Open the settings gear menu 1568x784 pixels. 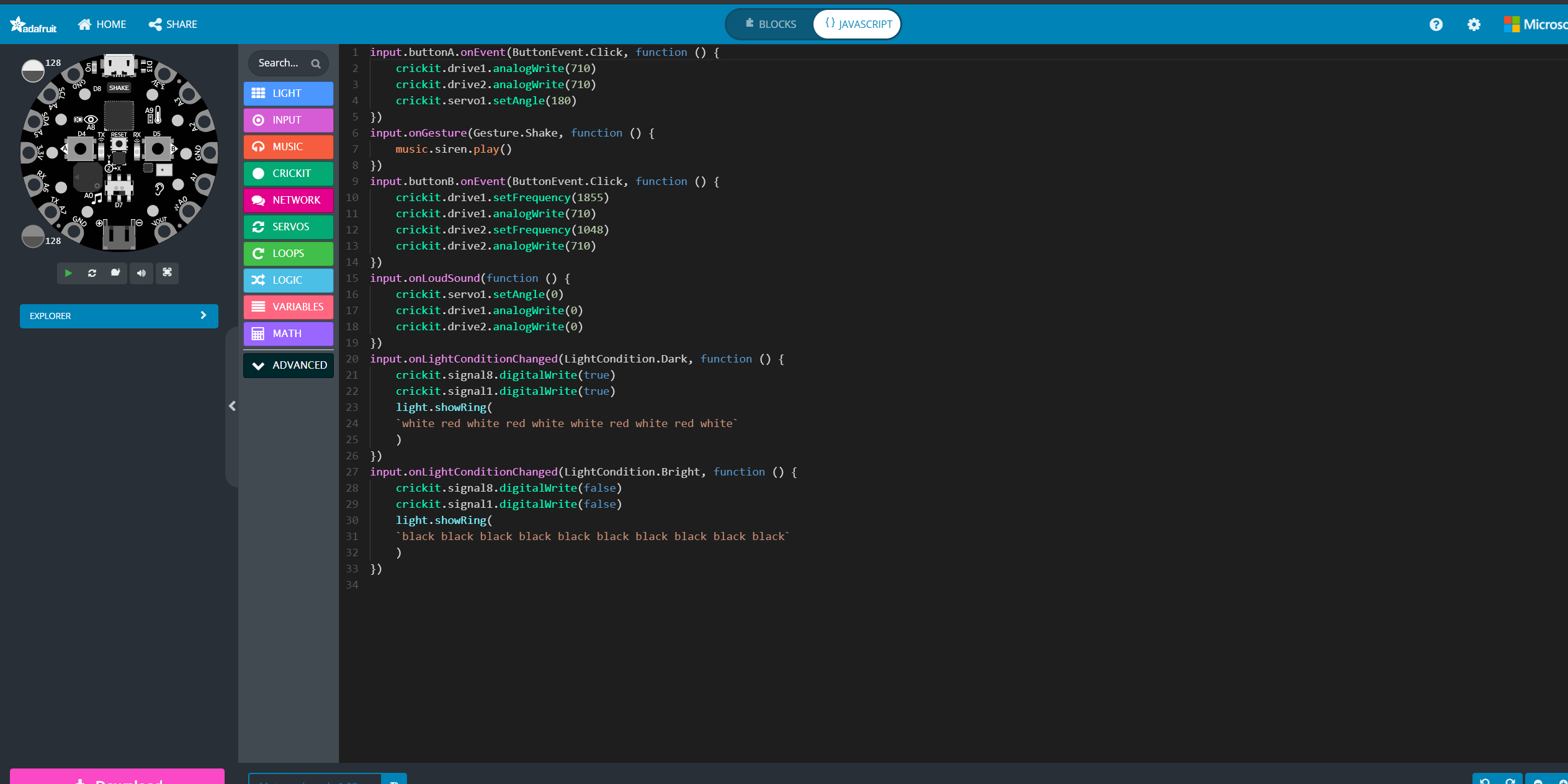(x=1474, y=24)
